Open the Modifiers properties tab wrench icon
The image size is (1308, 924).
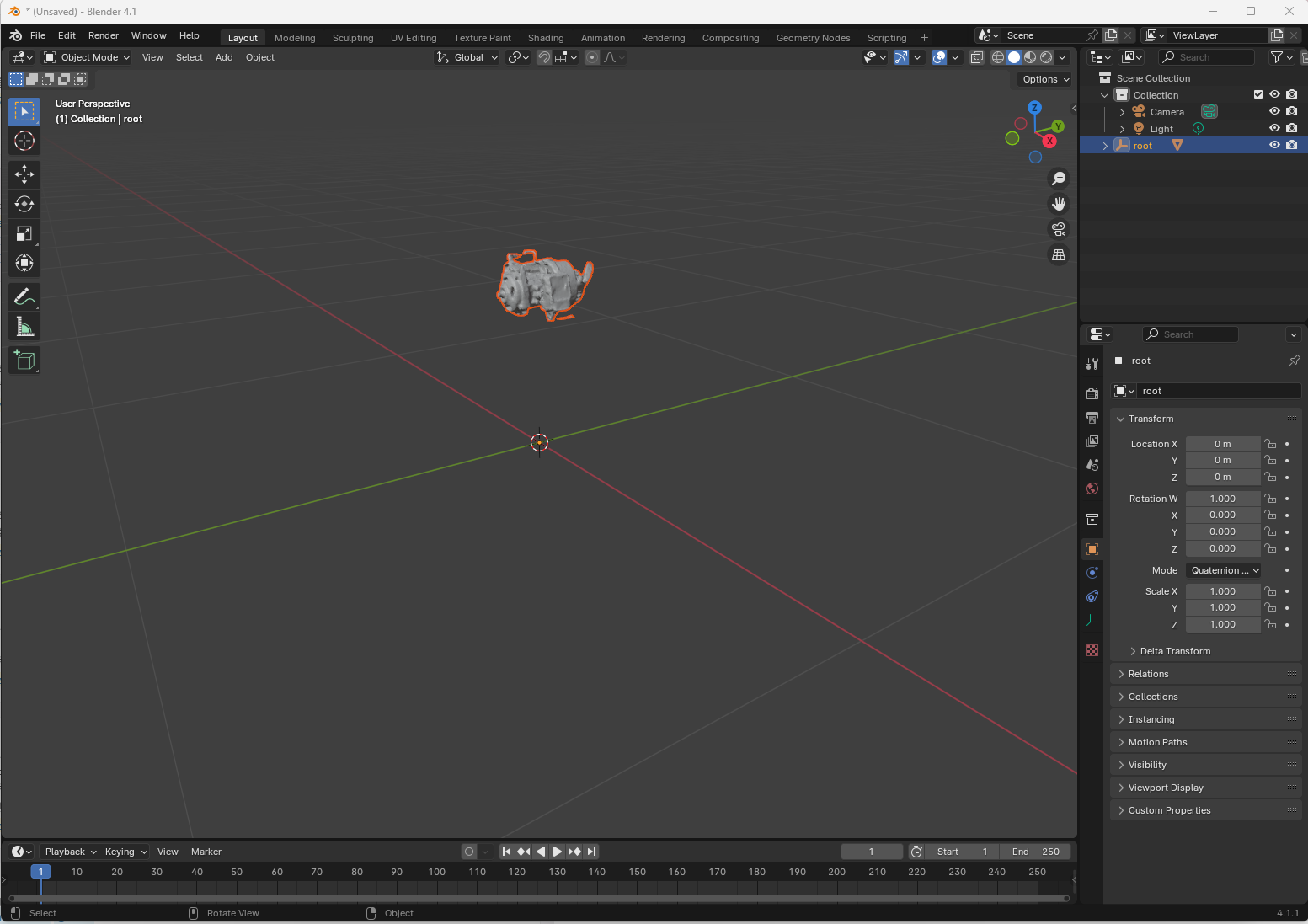tap(1092, 363)
